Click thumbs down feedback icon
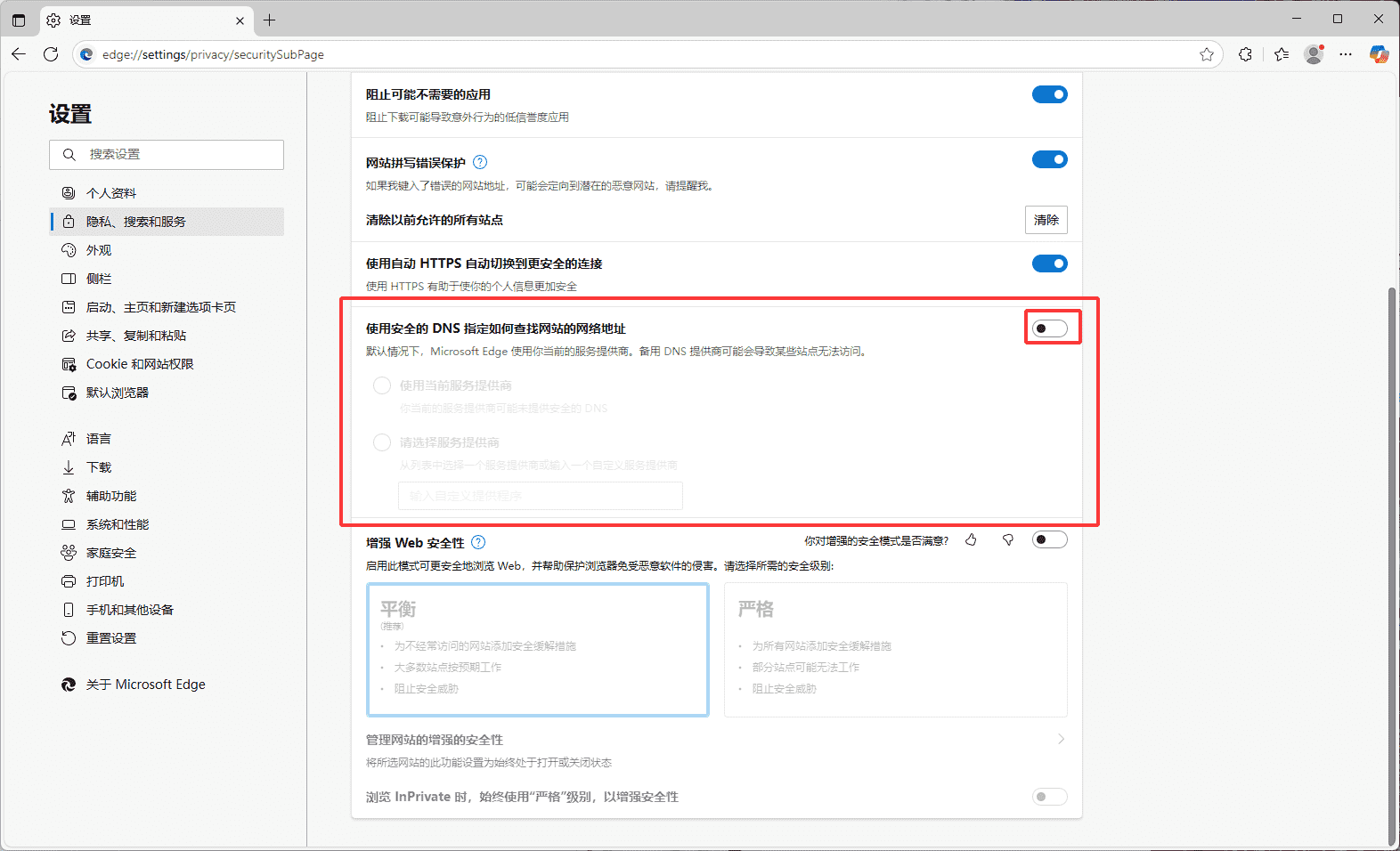 click(x=1008, y=539)
